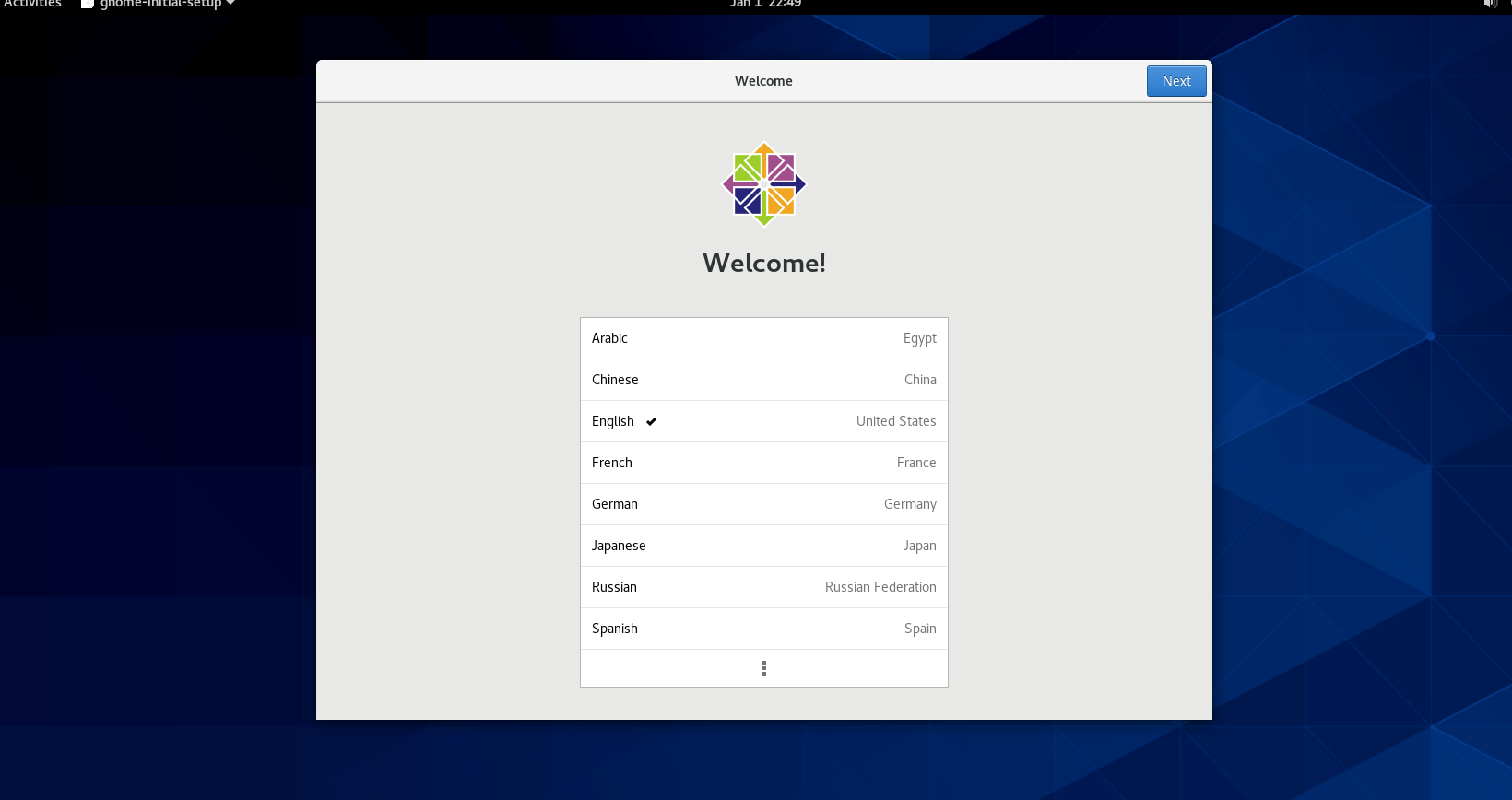Open the clock showing Jan 1 22:49
The width and height of the screenshot is (1512, 800).
pos(765,4)
